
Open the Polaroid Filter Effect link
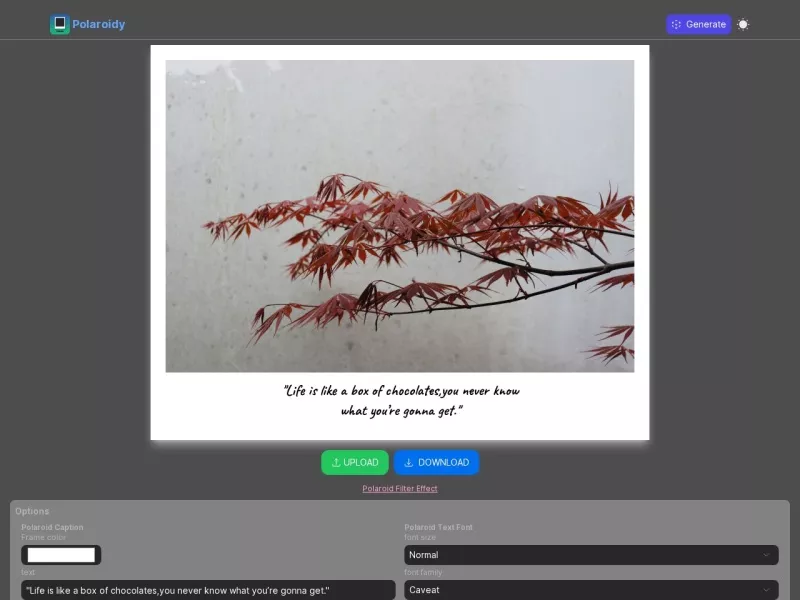(x=399, y=488)
